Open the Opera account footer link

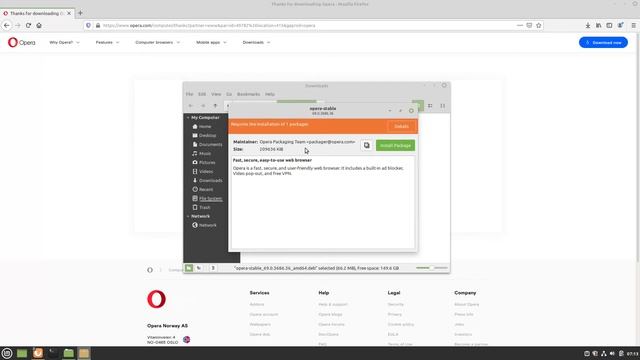click(x=264, y=314)
